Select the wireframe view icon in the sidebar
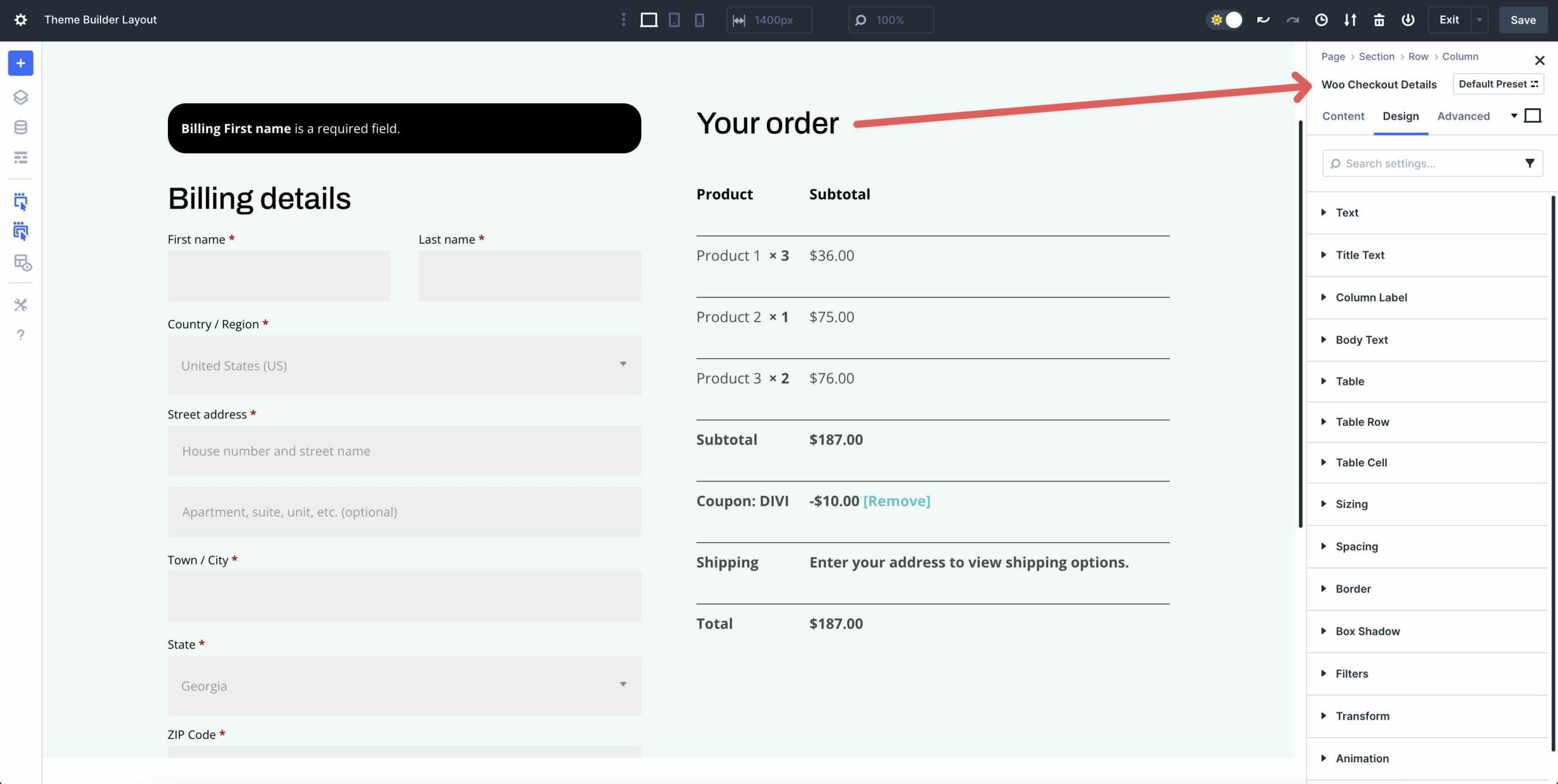This screenshot has width=1558, height=784. [x=21, y=157]
